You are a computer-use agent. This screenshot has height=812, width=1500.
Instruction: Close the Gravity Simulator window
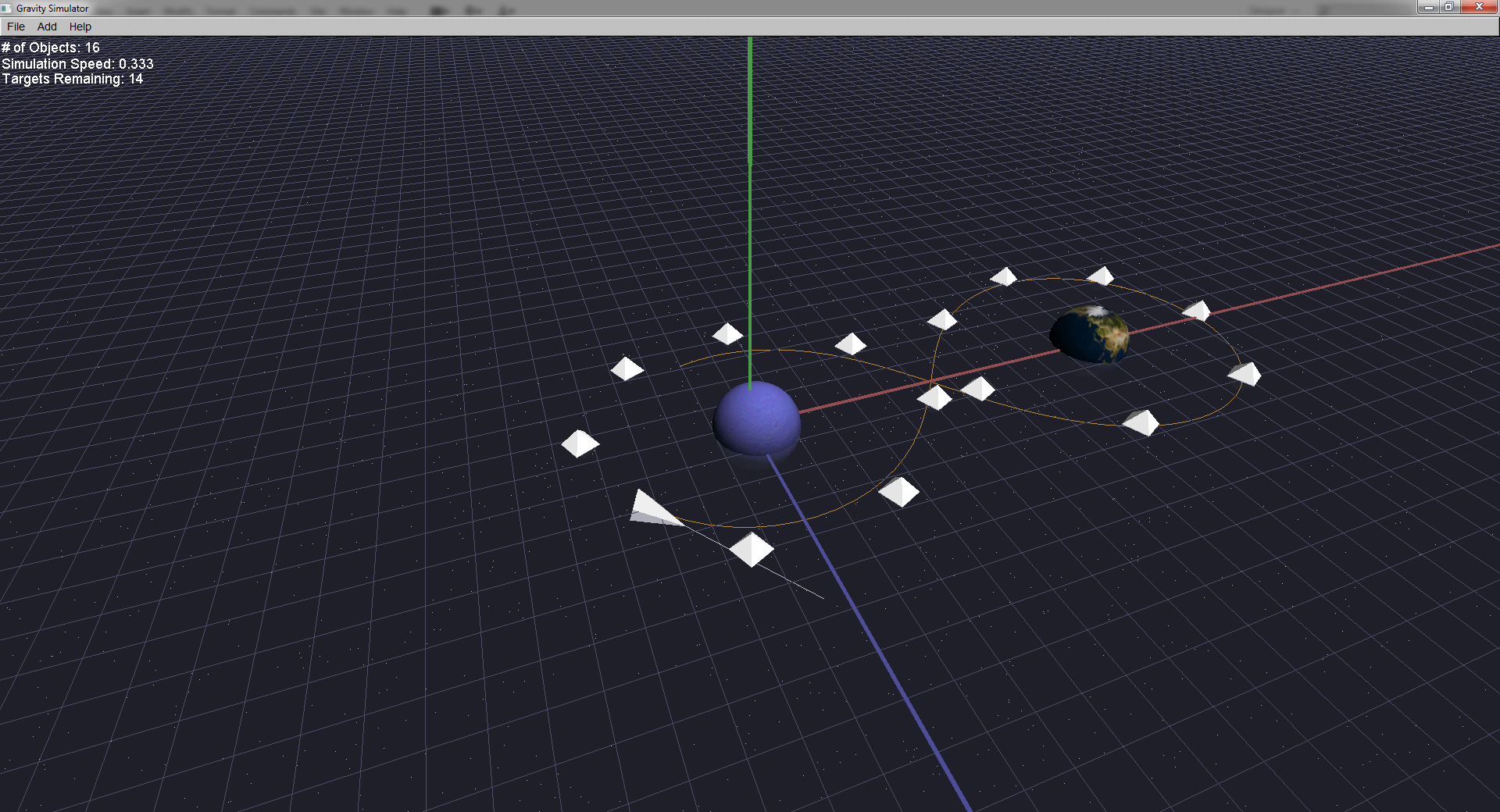1478,7
